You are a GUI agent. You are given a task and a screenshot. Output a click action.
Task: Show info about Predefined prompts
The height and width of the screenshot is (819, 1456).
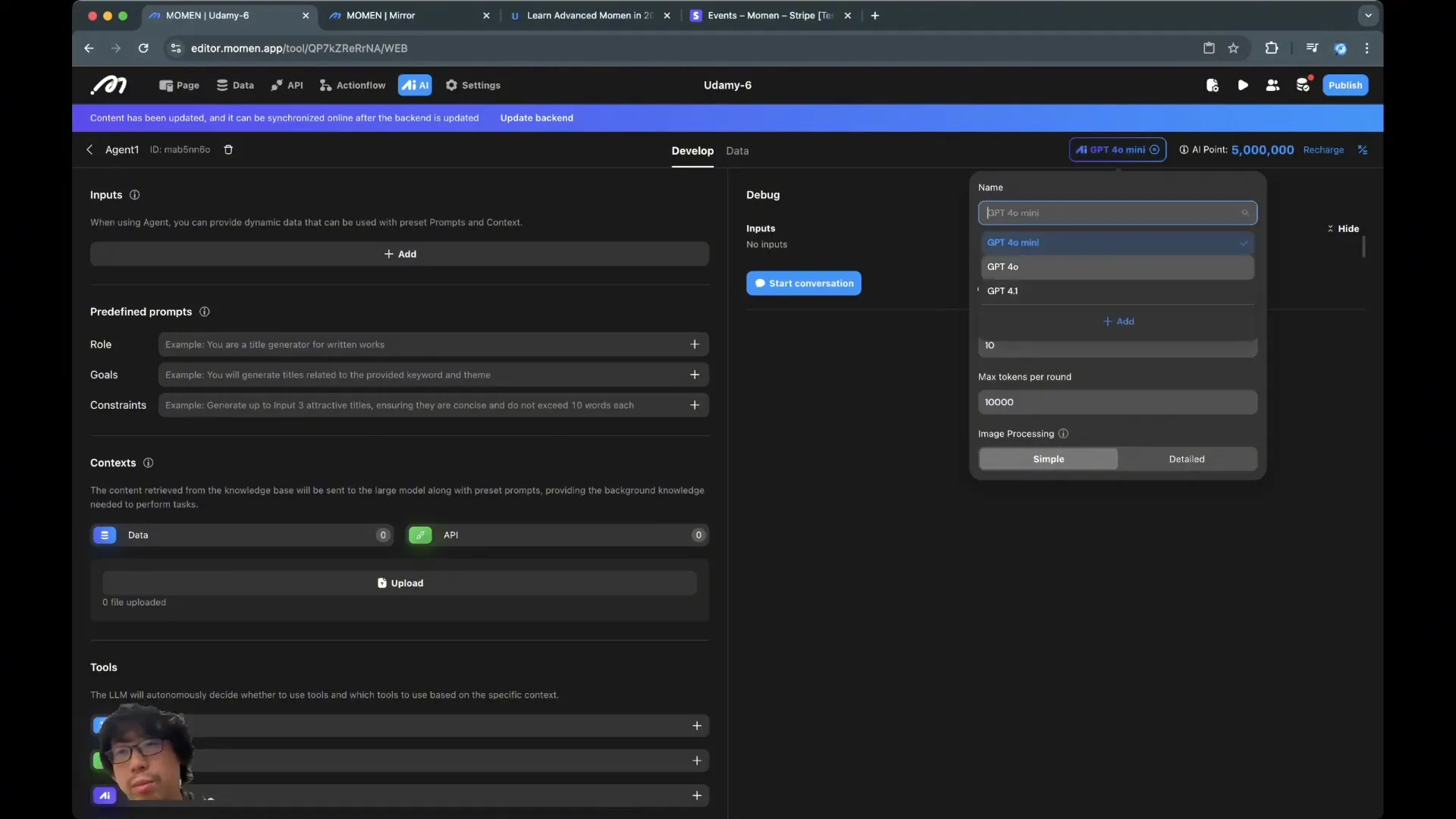pos(204,312)
